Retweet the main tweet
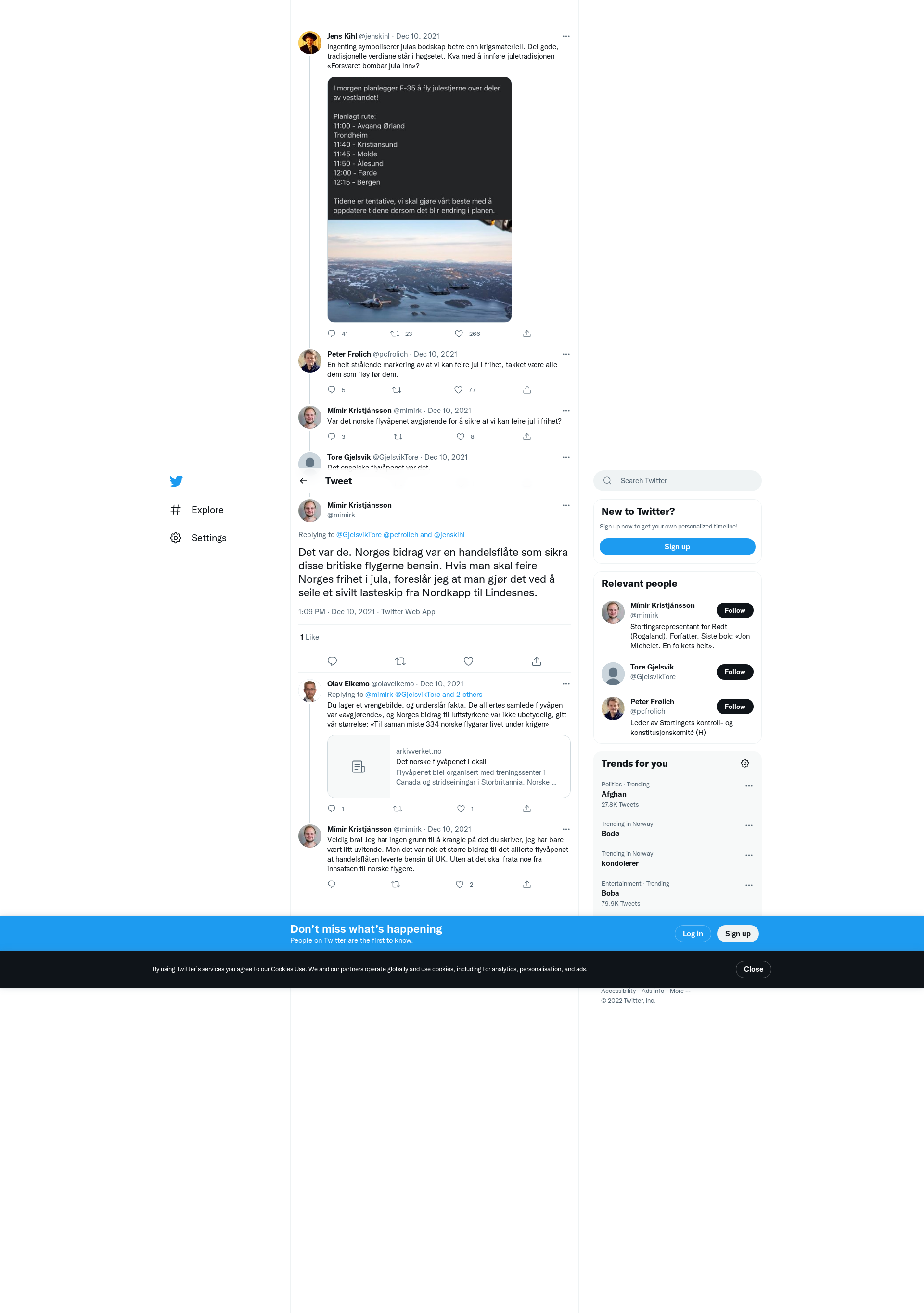The width and height of the screenshot is (924, 1313). coord(400,661)
